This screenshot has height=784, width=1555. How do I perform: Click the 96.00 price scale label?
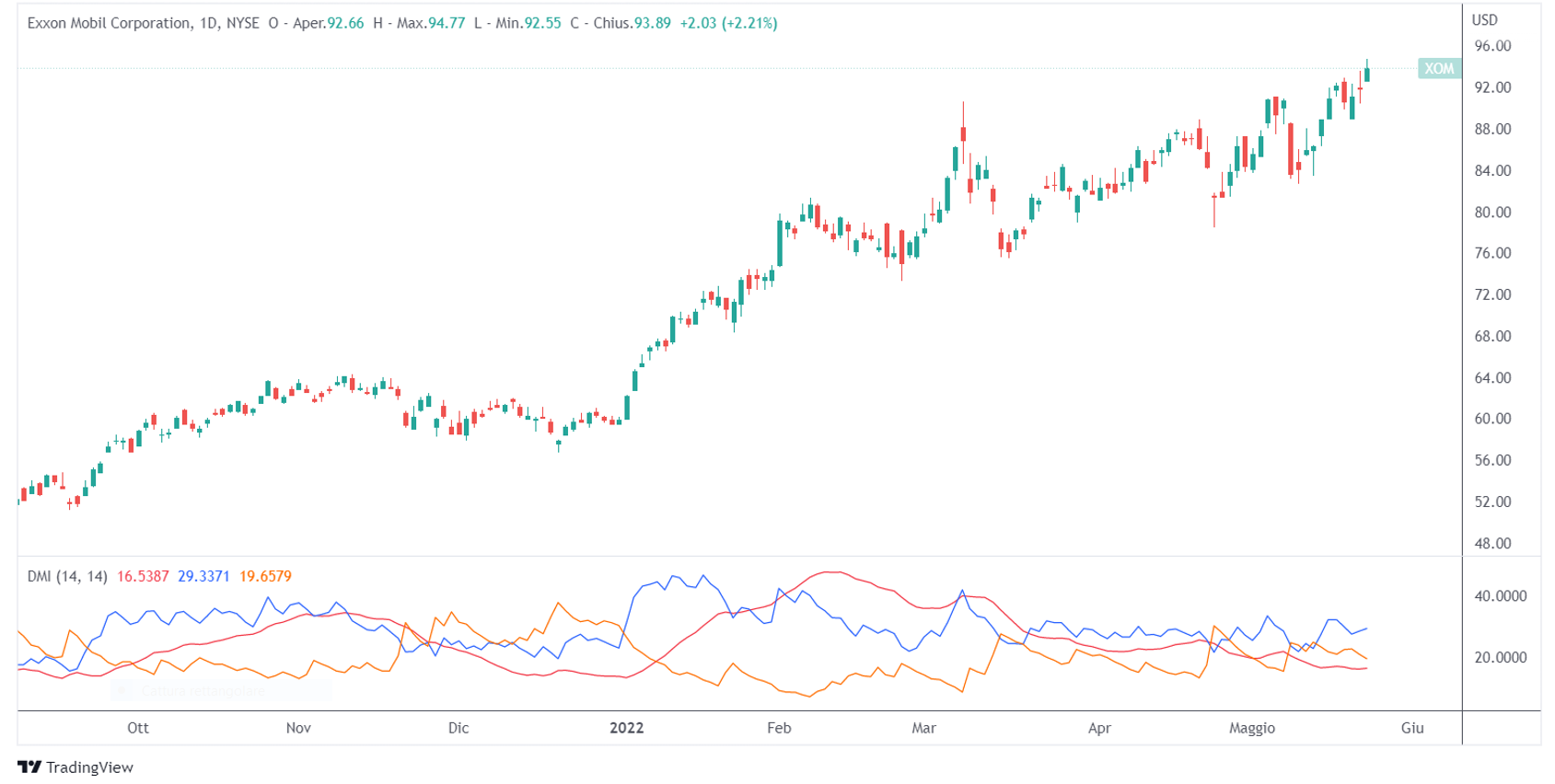[x=1492, y=46]
